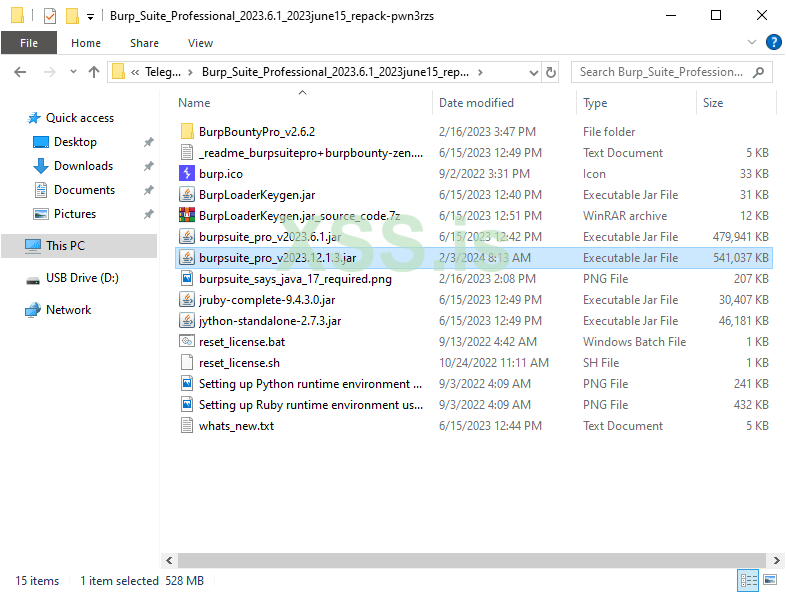This screenshot has height=593, width=786.
Task: Click type cell Windows Batch File
Action: tap(634, 341)
